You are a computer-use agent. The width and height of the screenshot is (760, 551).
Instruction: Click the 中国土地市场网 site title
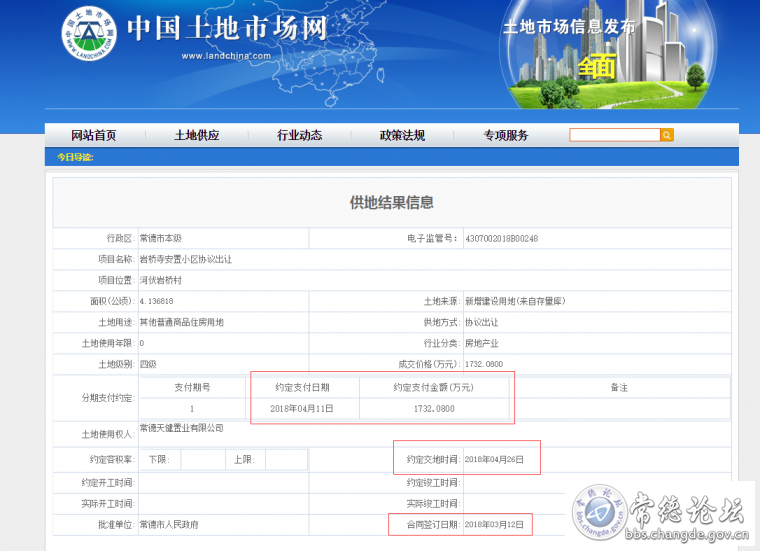click(227, 29)
